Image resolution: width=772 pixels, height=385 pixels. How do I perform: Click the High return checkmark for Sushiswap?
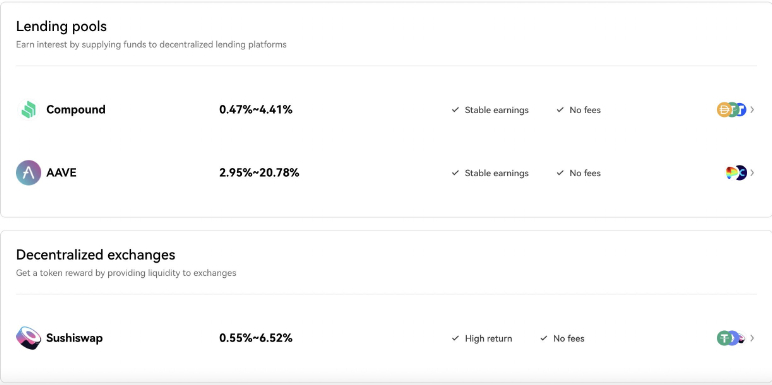[x=455, y=338]
